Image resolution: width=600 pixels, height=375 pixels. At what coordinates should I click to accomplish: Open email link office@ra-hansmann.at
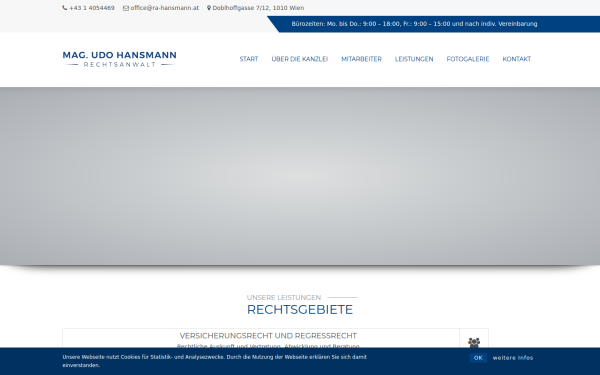(165, 8)
